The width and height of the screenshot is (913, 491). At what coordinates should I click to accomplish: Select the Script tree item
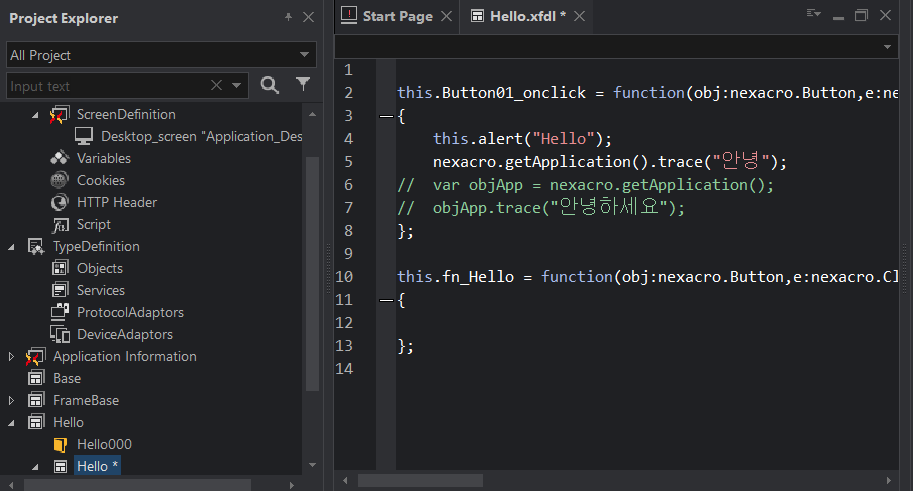click(94, 225)
